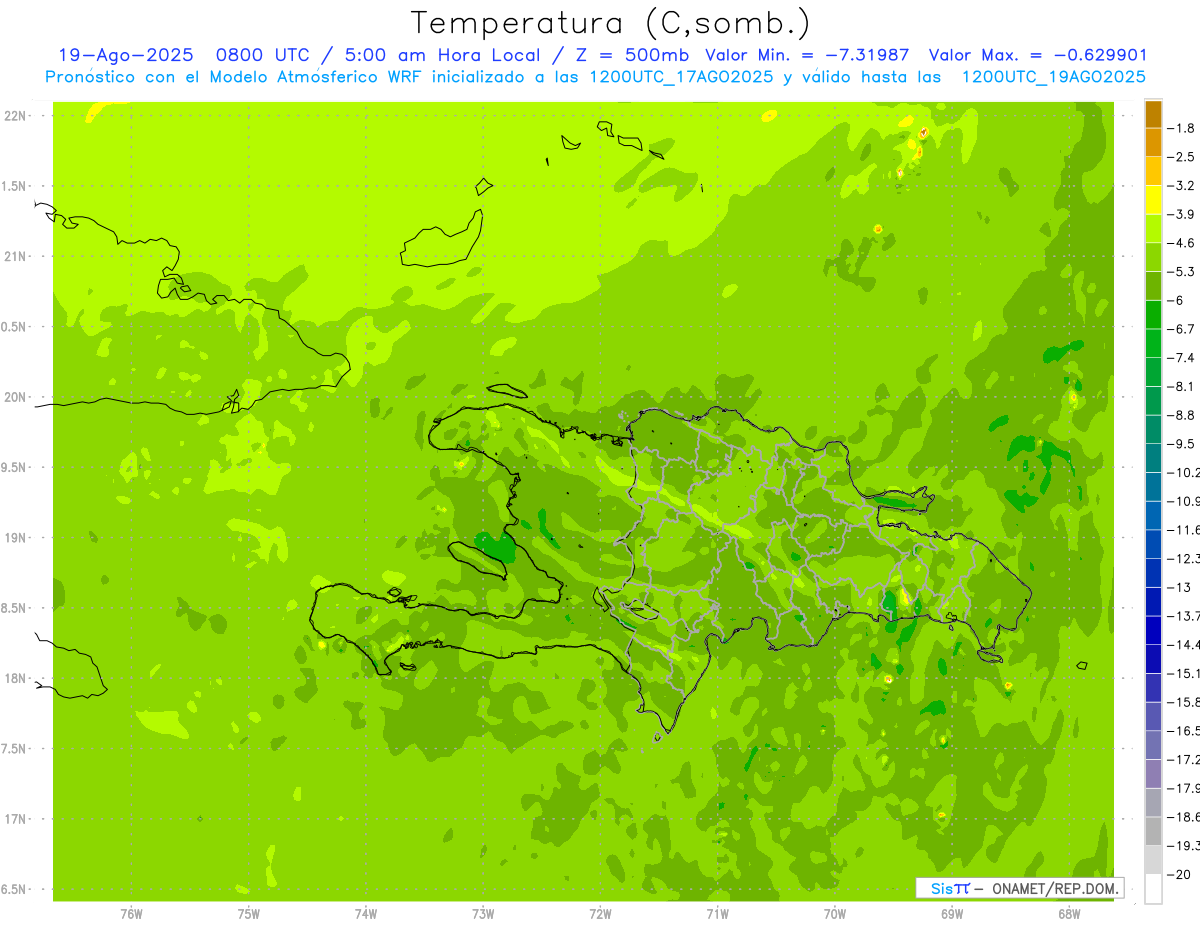This screenshot has width=1200, height=927.
Task: Click the 'Temperatura (C,somb.)' map title
Action: point(610,23)
